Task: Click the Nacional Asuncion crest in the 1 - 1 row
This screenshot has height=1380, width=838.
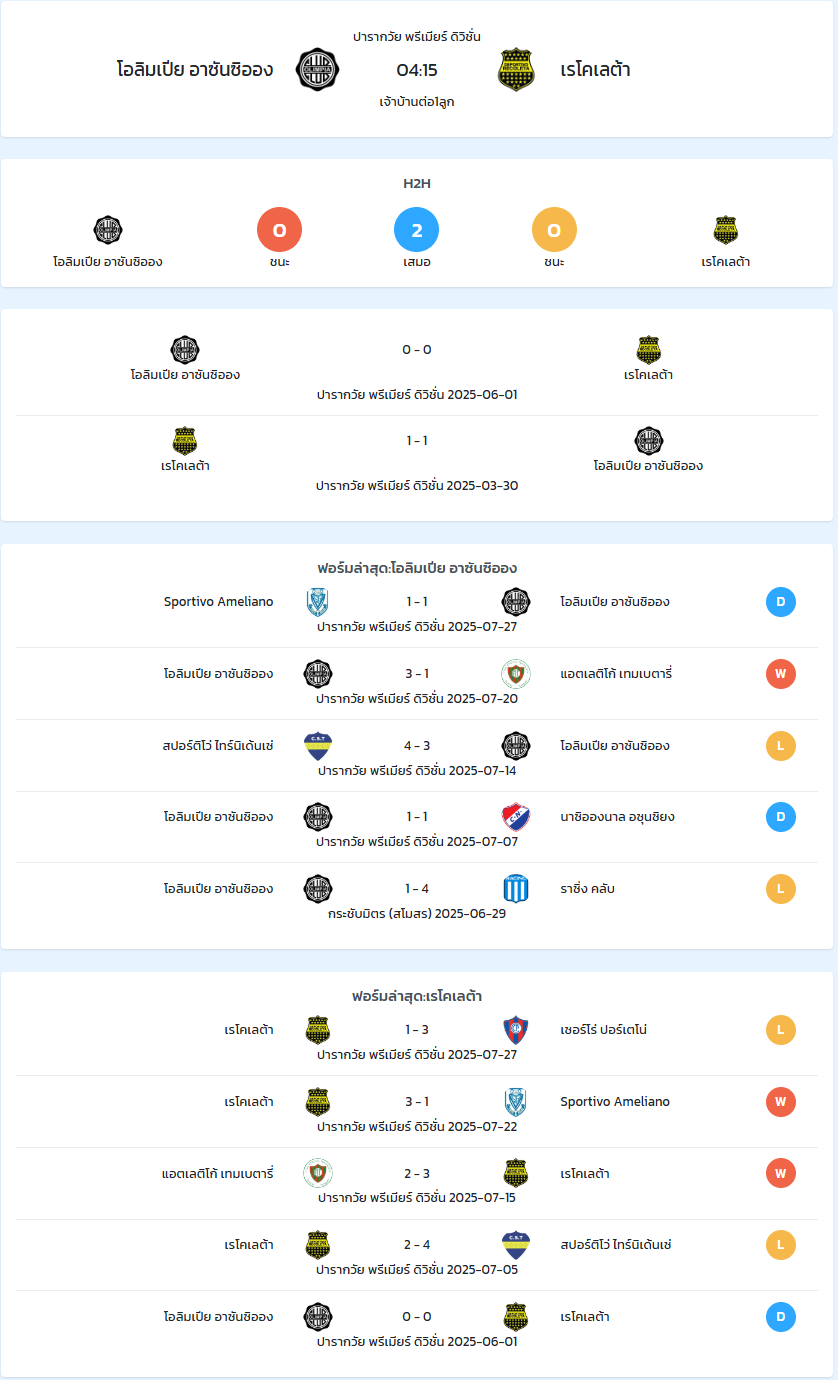Action: 516,817
